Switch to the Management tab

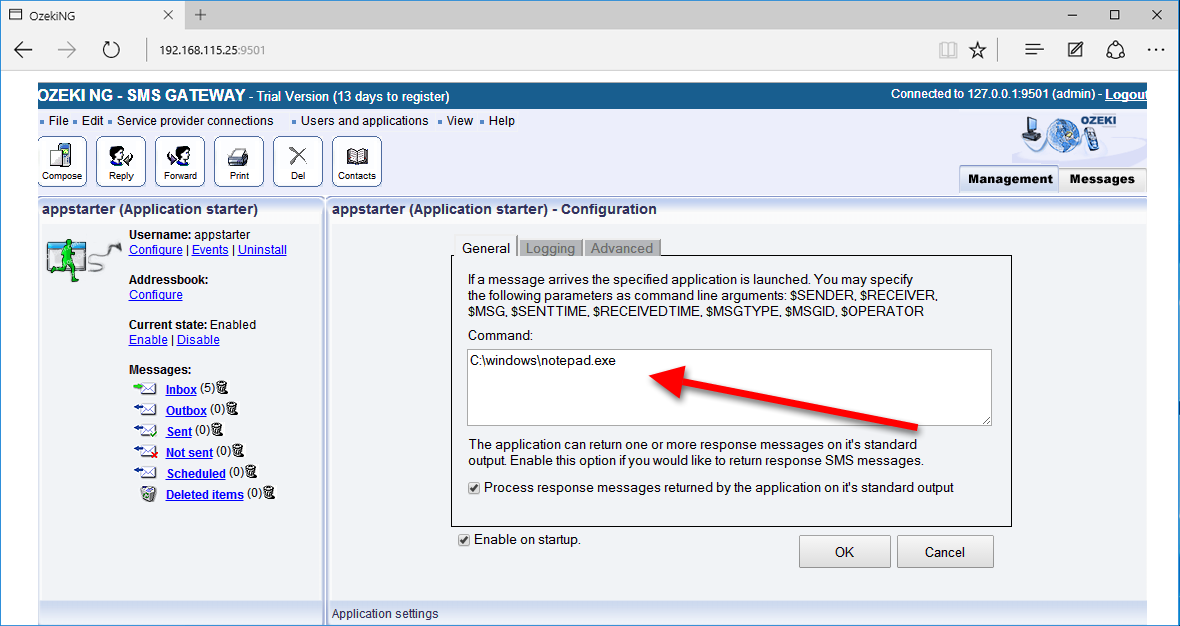[1010, 179]
